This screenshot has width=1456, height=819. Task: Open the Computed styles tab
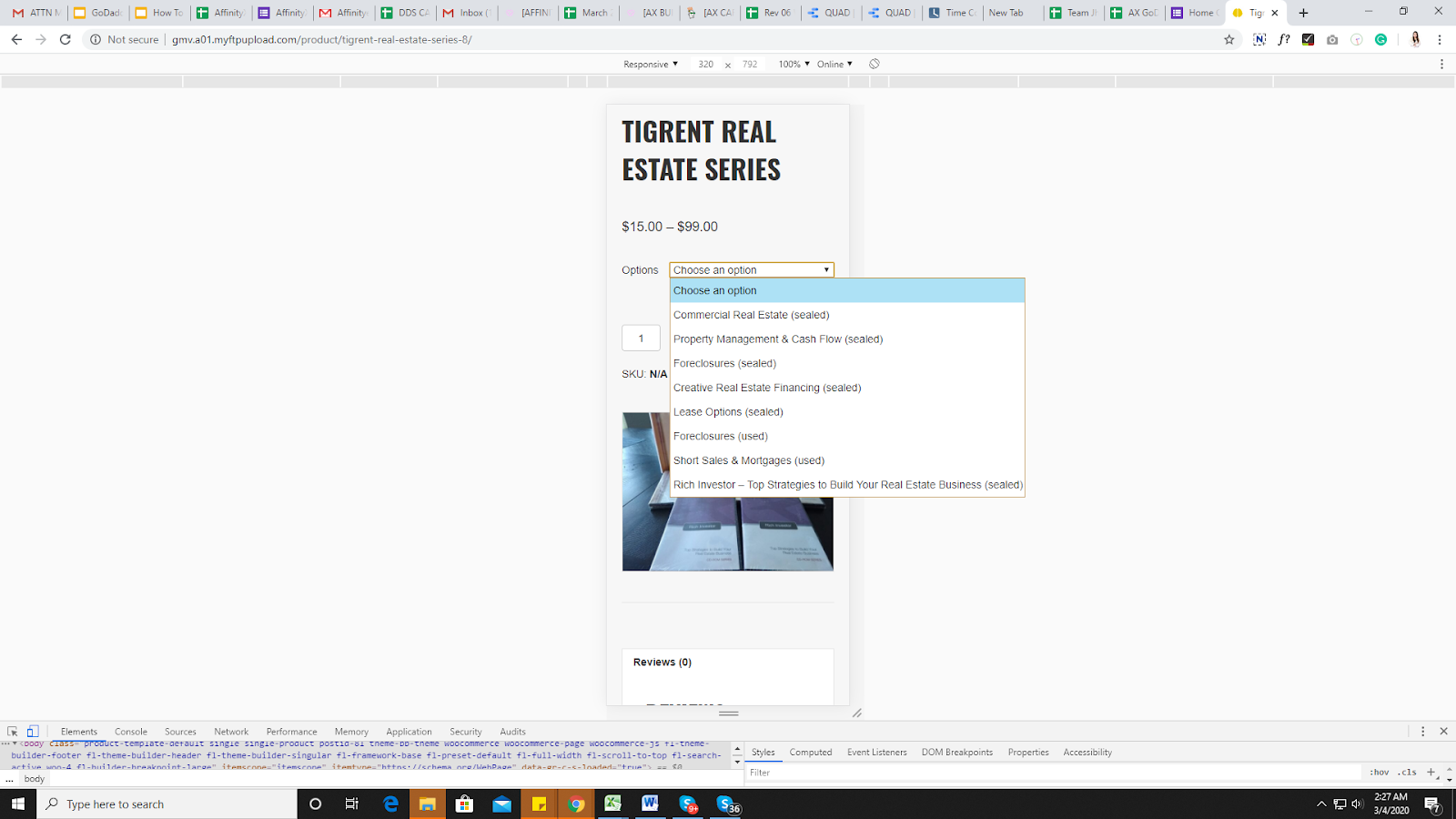point(811,753)
